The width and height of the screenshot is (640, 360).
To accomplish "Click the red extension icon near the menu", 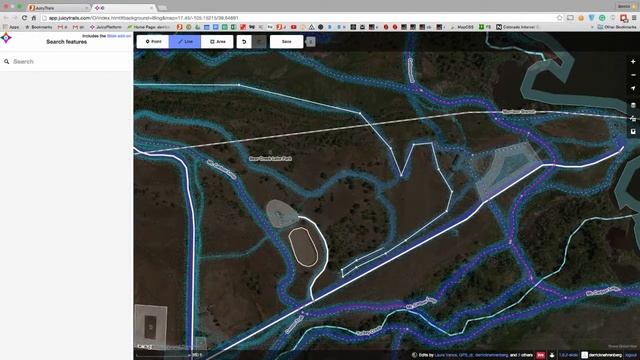I will (624, 18).
